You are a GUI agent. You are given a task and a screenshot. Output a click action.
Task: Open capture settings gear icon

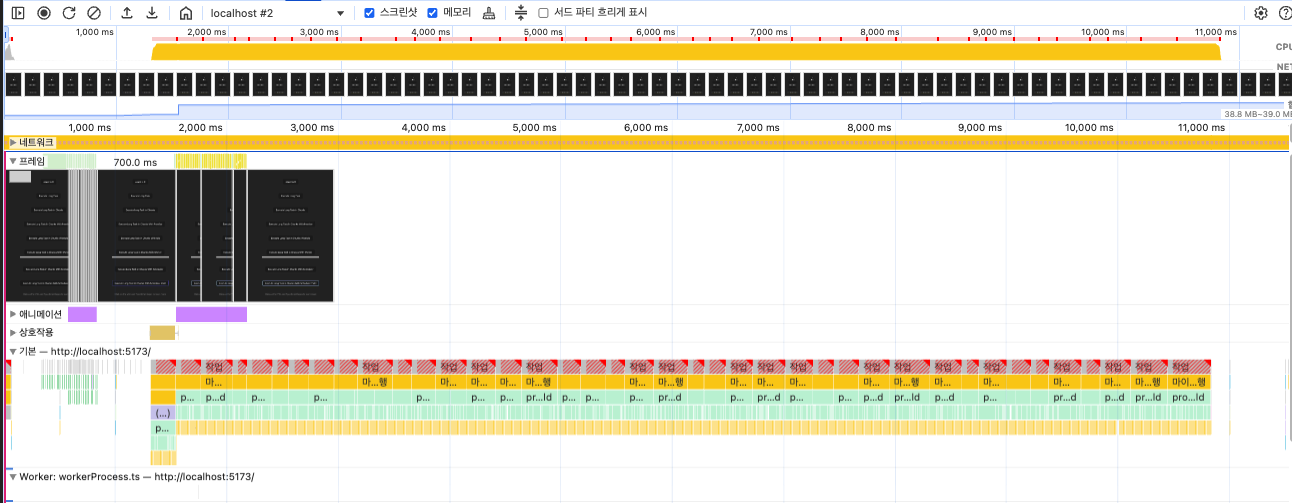pos(1261,13)
